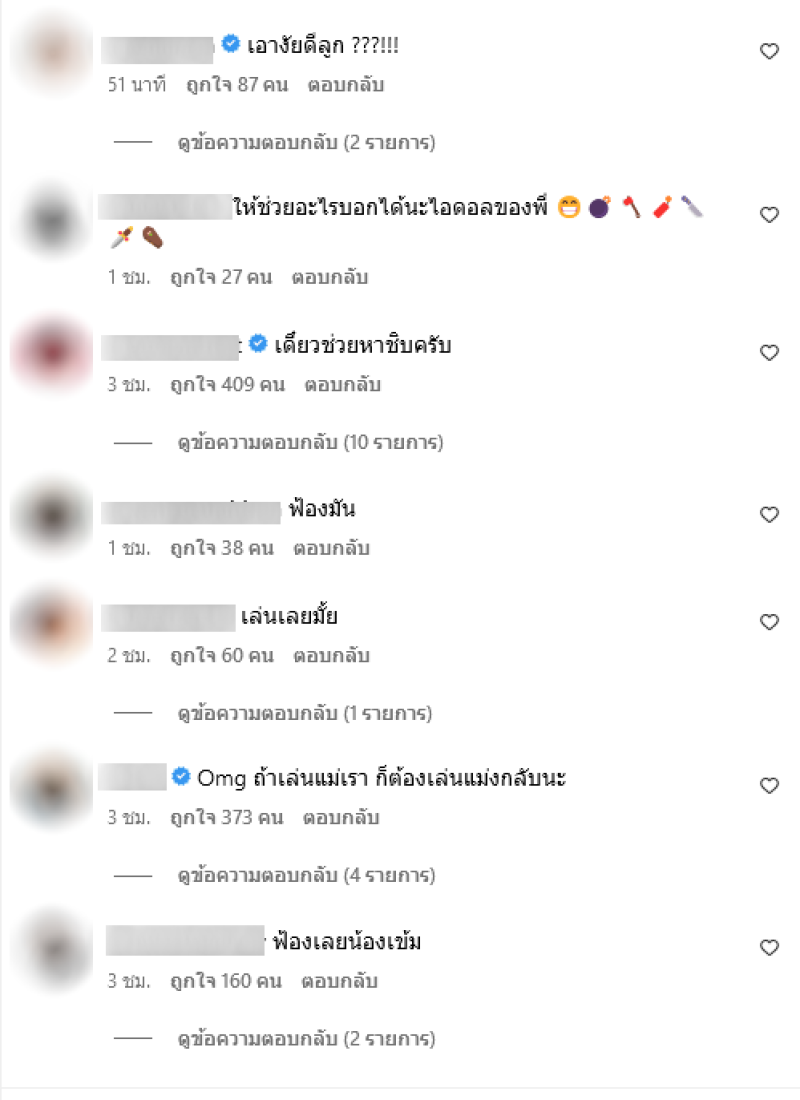800x1100 pixels.
Task: Show 4 replies under the Omg comment
Action: coord(306,876)
